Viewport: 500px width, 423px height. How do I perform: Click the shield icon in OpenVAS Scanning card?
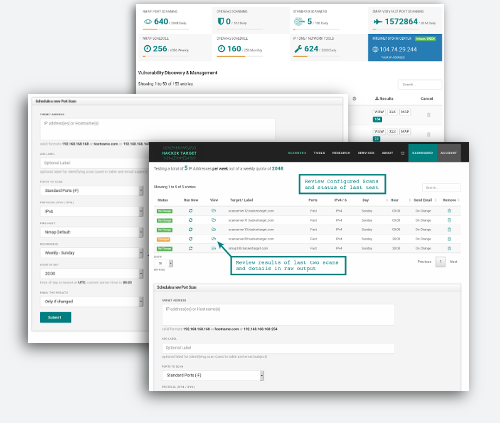point(220,22)
